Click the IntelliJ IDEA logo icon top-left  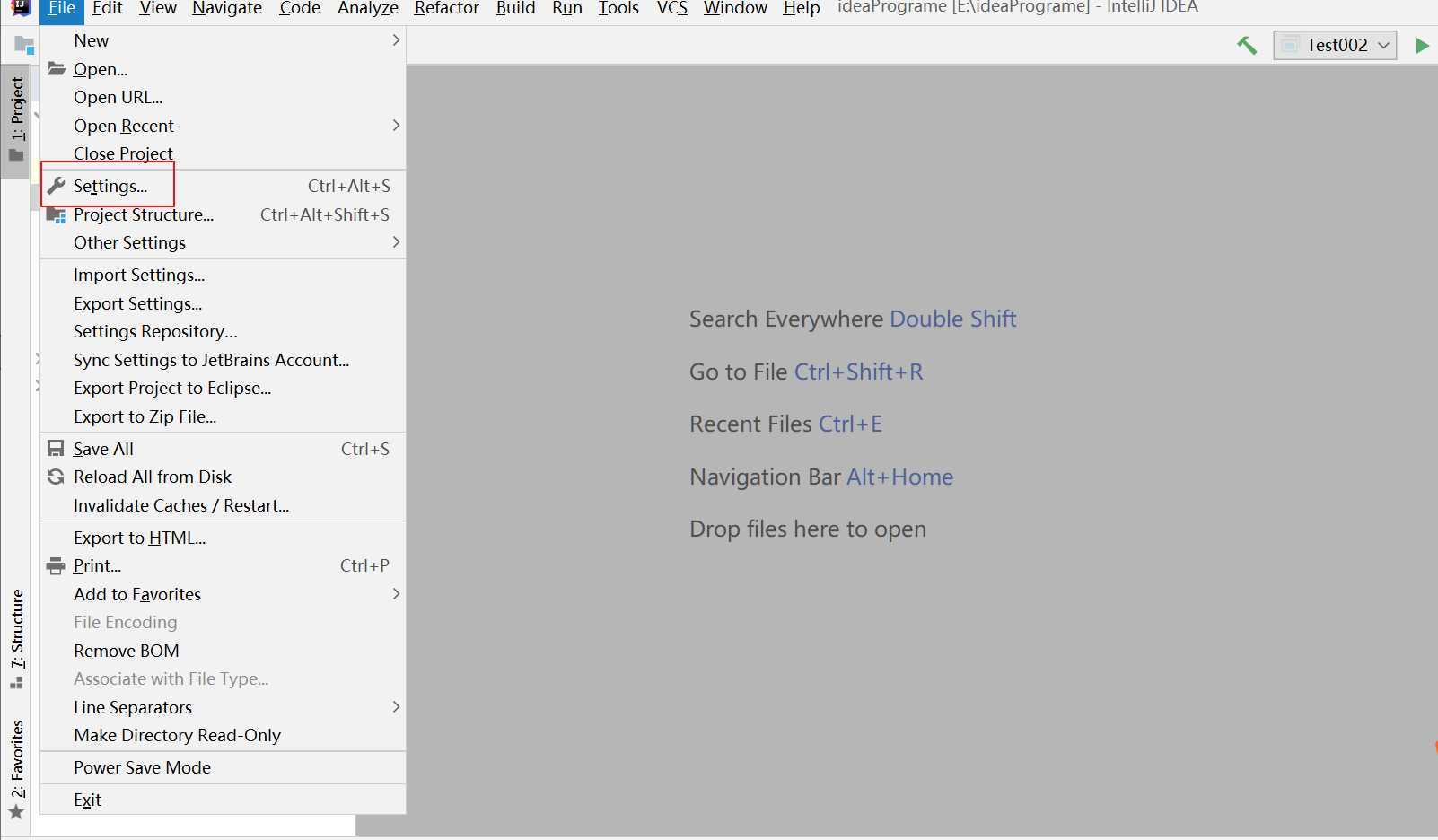[21, 8]
